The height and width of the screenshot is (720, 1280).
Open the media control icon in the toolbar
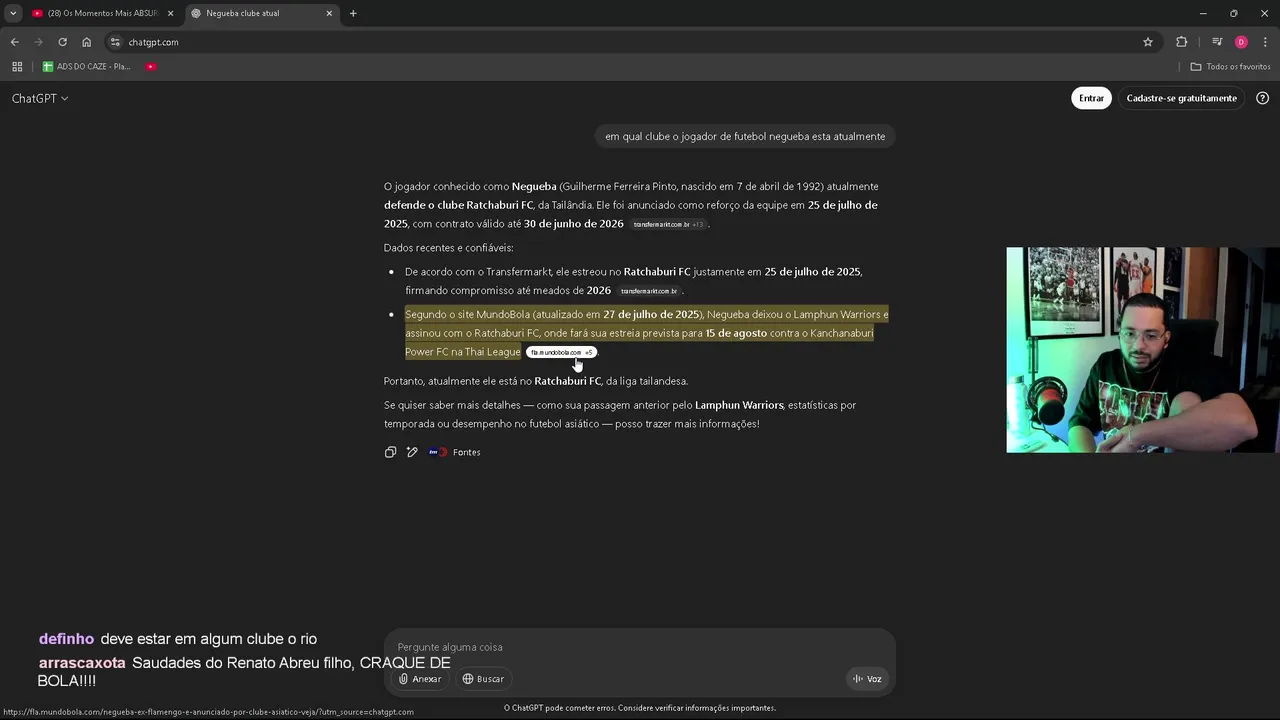click(x=1217, y=42)
